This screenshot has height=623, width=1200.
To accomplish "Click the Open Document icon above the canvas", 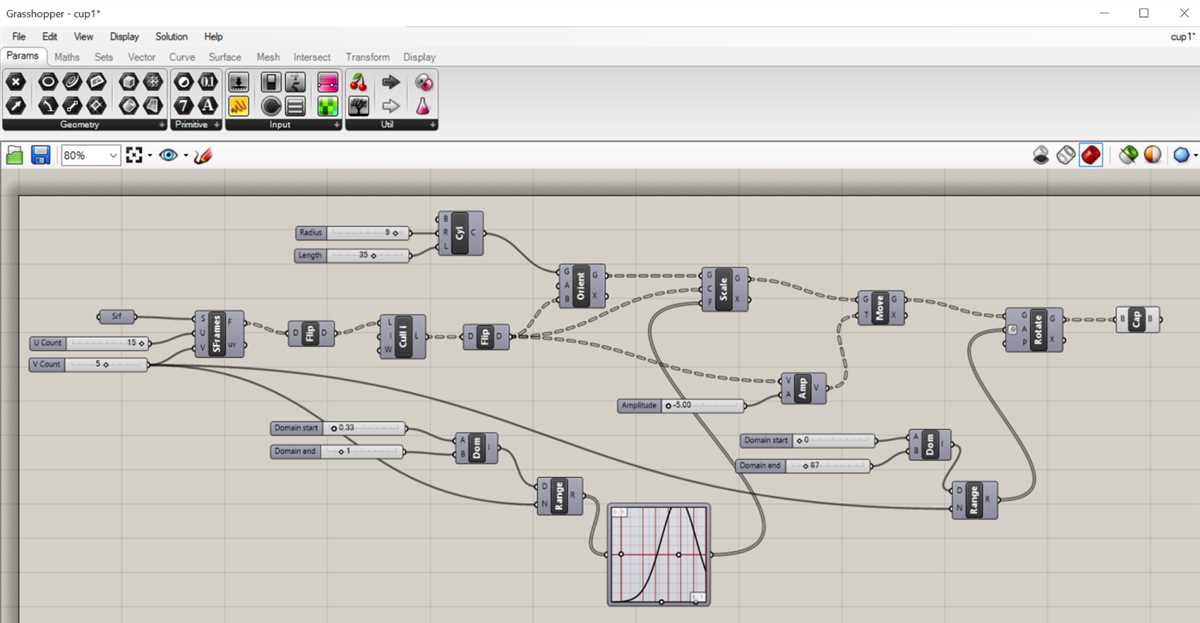I will [x=15, y=155].
